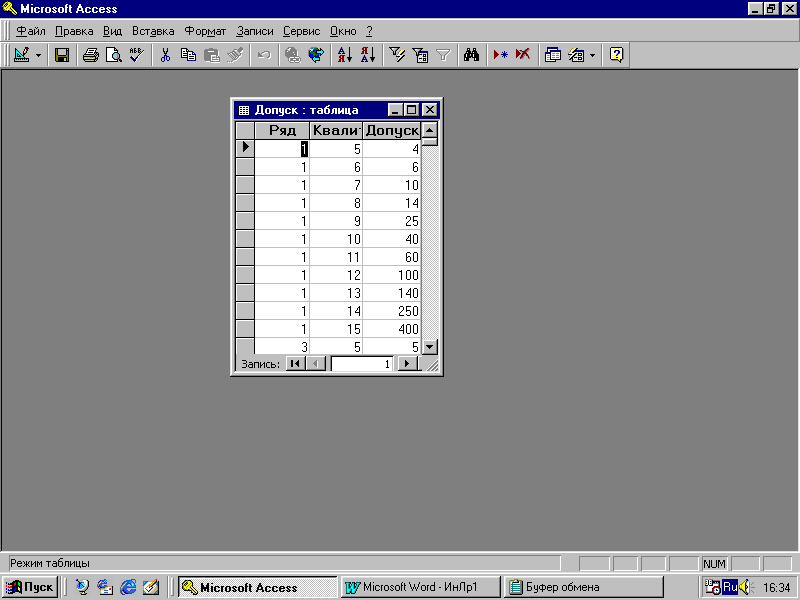Viewport: 800px width, 600px height.
Task: Click Internet Explorer quick launch icon
Action: [128, 587]
